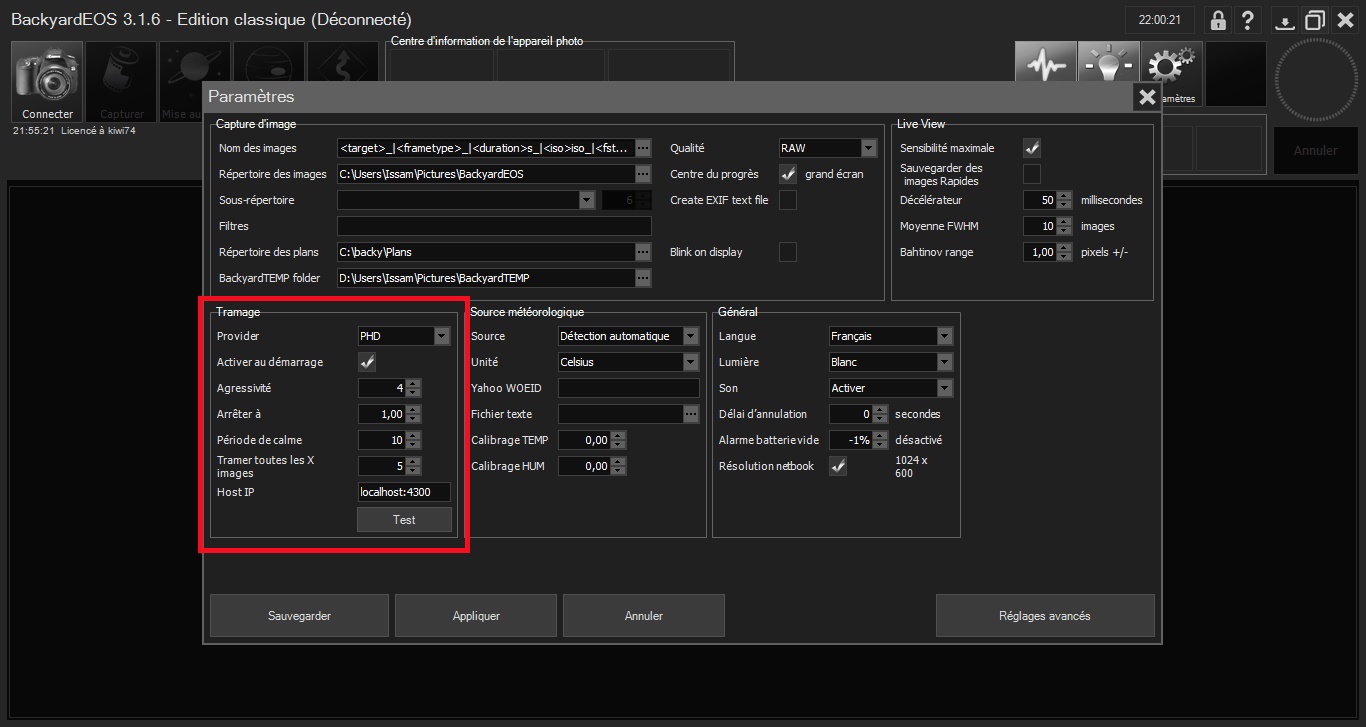Open the Lumière dropdown showing Blanc
Image resolution: width=1366 pixels, height=727 pixels.
pos(945,362)
